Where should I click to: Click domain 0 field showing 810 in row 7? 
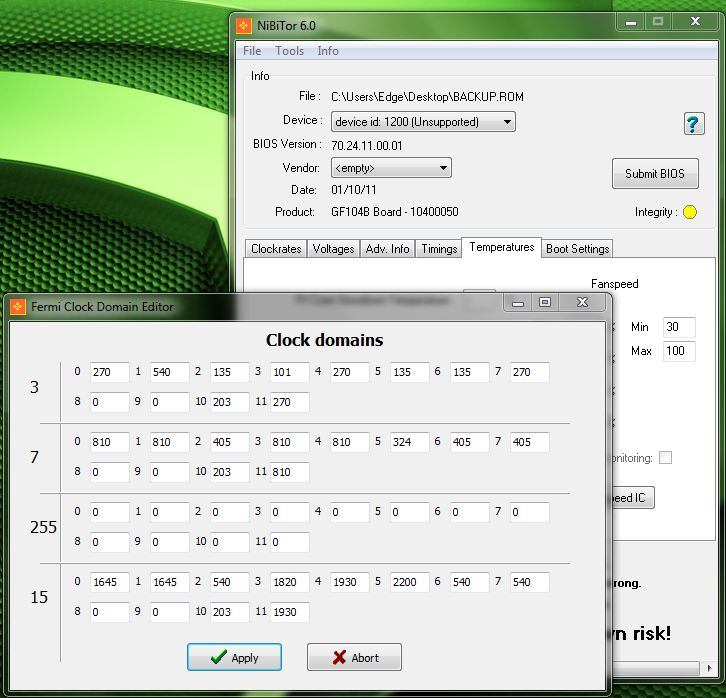110,442
